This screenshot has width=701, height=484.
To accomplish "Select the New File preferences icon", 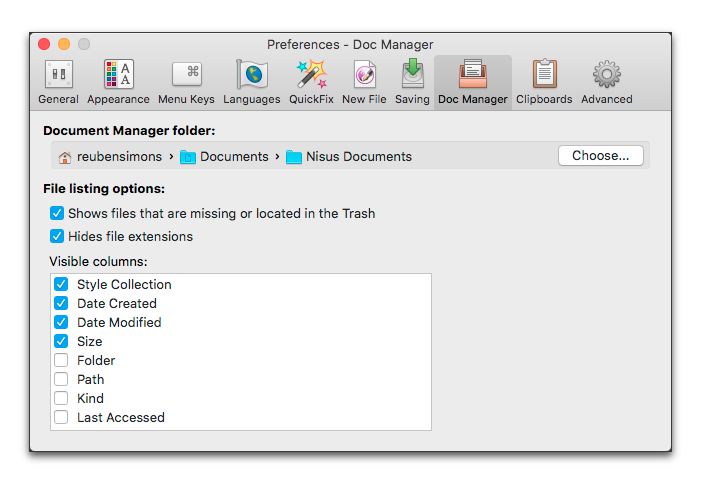I will 364,82.
